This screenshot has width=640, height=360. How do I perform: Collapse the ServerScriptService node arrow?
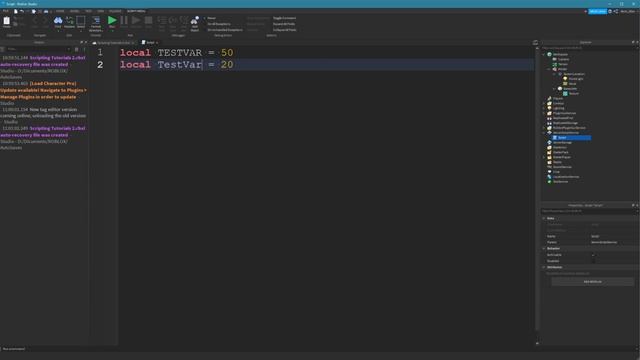544,133
